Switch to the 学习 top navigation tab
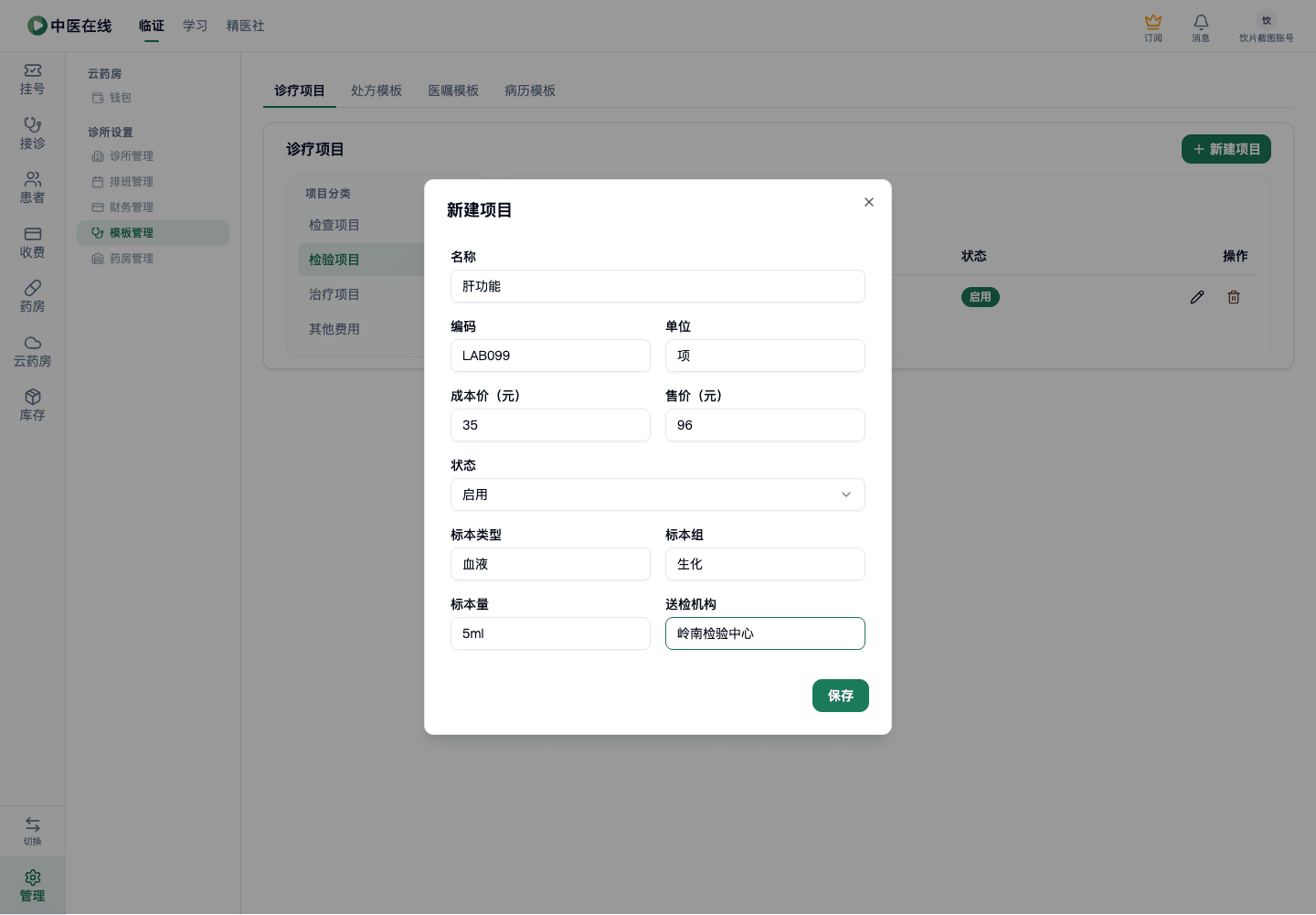Image resolution: width=1316 pixels, height=915 pixels. pyautogui.click(x=195, y=26)
